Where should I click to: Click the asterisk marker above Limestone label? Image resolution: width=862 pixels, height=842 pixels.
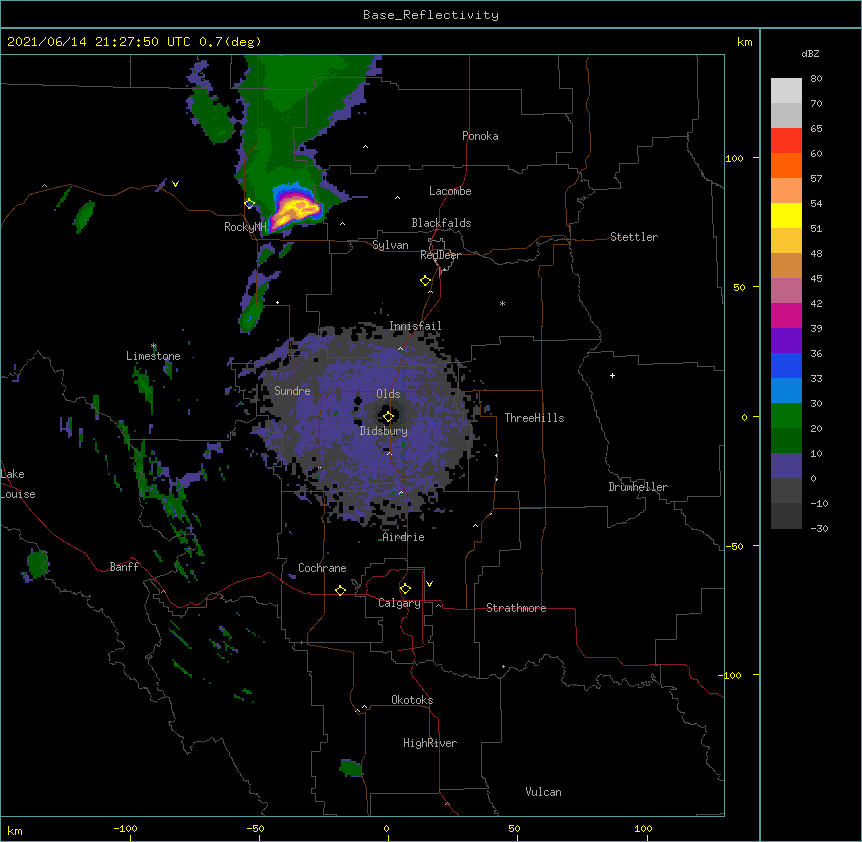point(153,346)
